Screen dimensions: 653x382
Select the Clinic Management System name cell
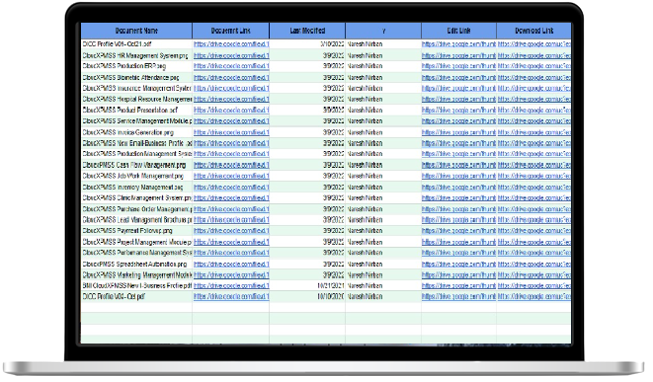[x=137, y=198]
